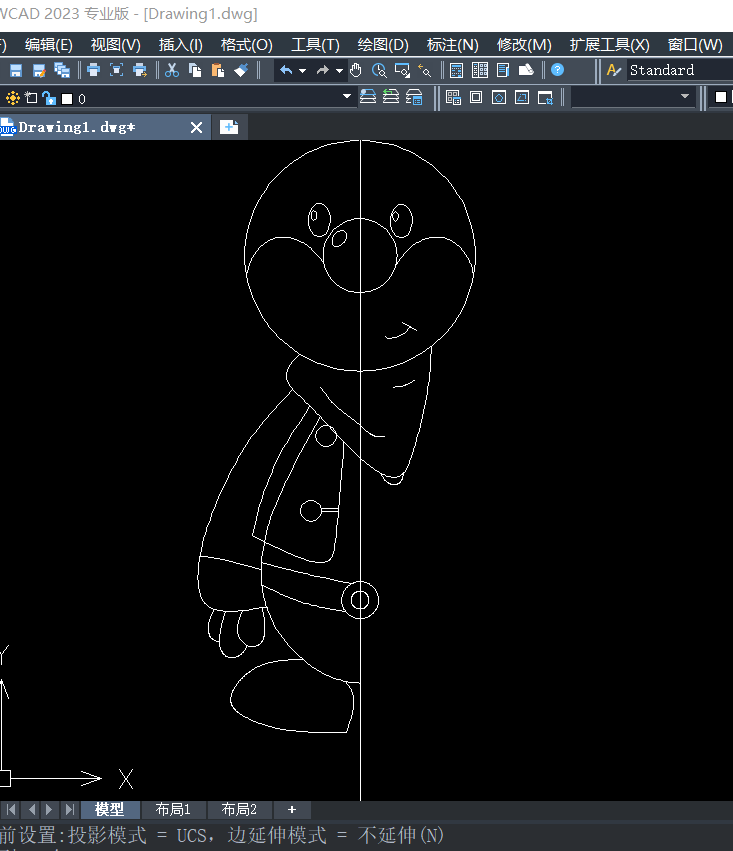Open the Layer Properties Manager icon
This screenshot has width=733, height=851.
tap(414, 97)
